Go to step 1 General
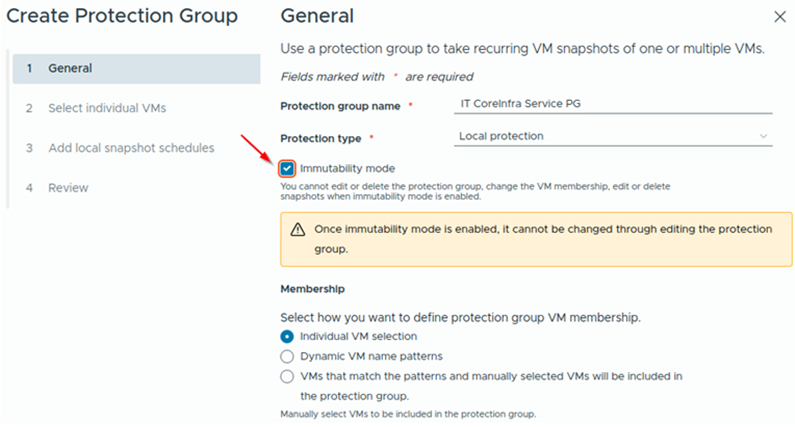Image resolution: width=795 pixels, height=427 pixels. point(70,68)
